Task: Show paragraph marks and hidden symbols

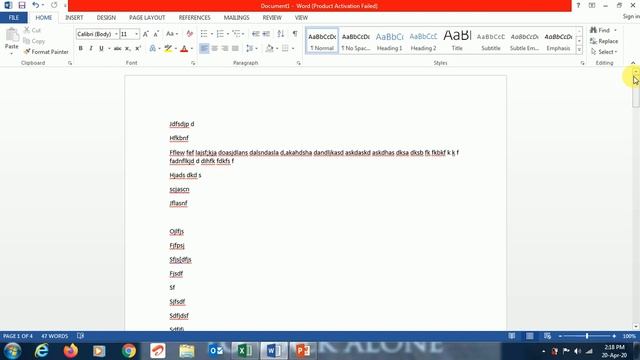Action: click(295, 34)
